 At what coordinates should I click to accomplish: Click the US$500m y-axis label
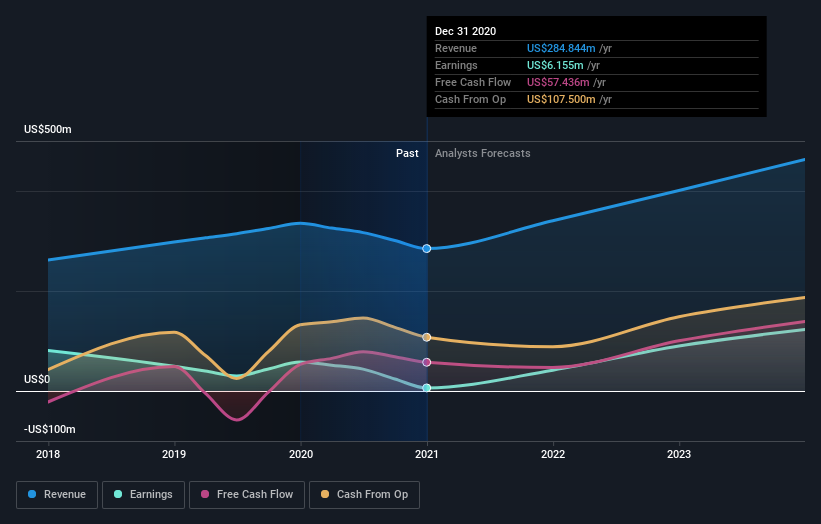[x=48, y=129]
